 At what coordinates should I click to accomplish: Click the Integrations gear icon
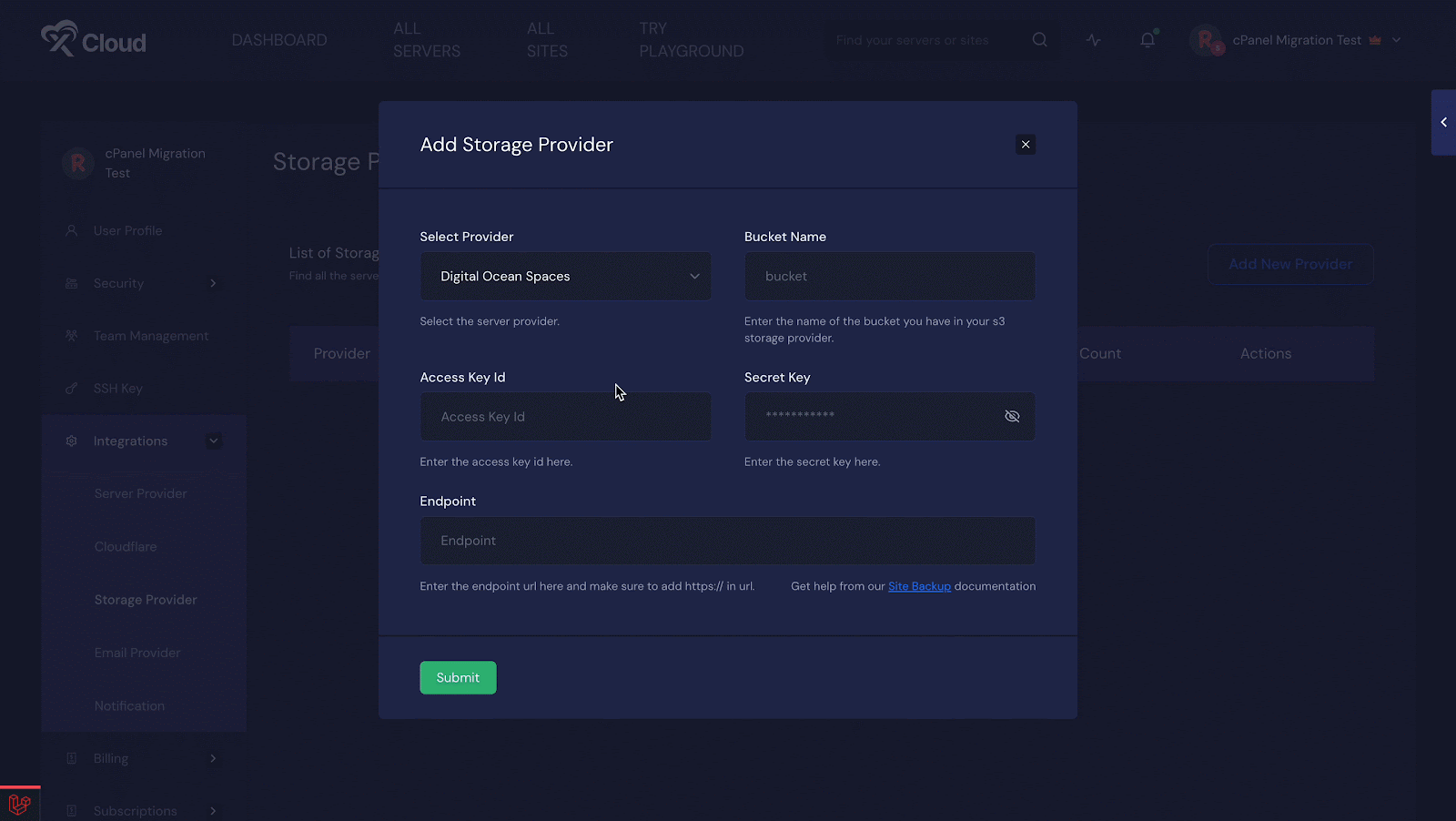(72, 441)
